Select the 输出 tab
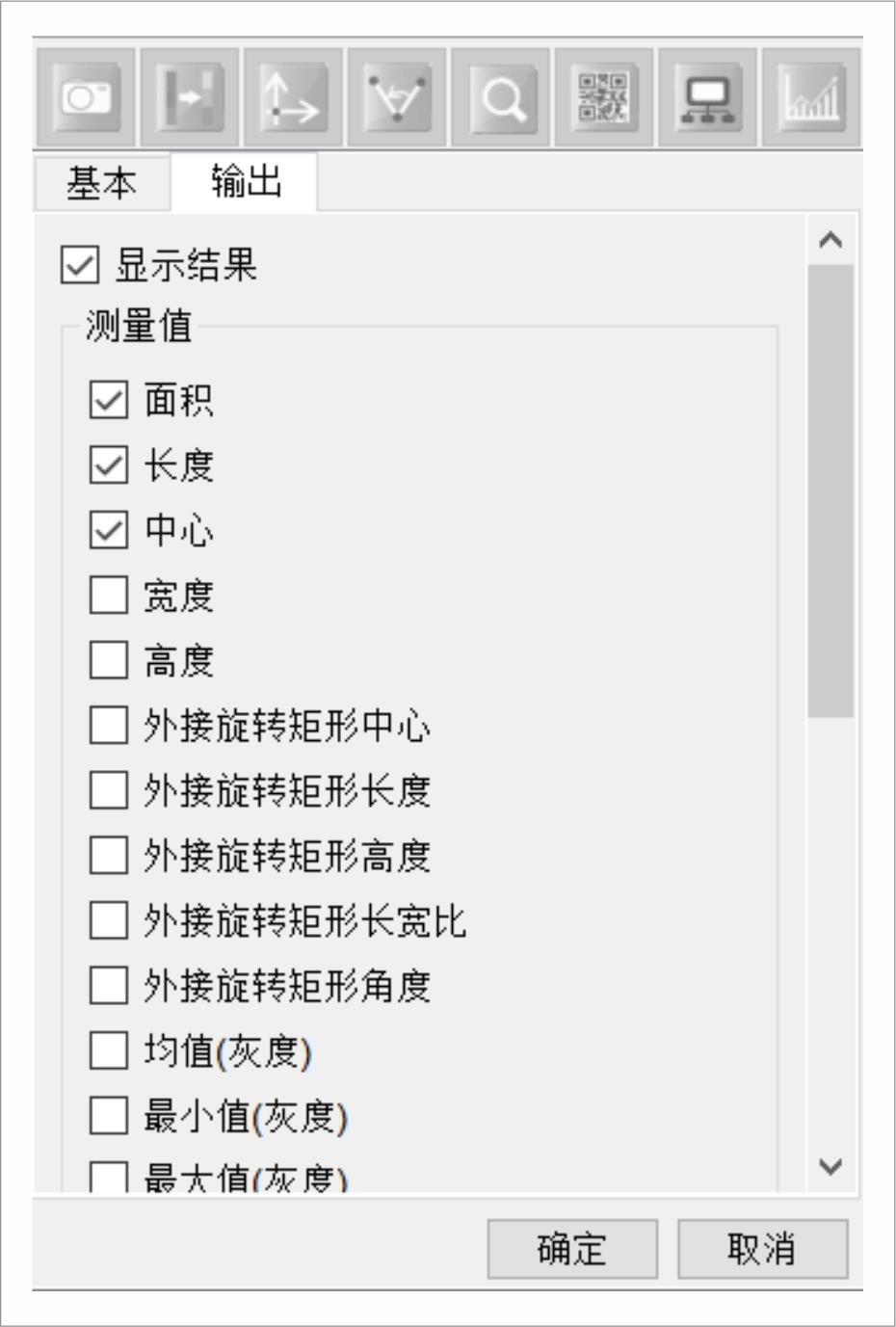The image size is (896, 1327). [245, 181]
